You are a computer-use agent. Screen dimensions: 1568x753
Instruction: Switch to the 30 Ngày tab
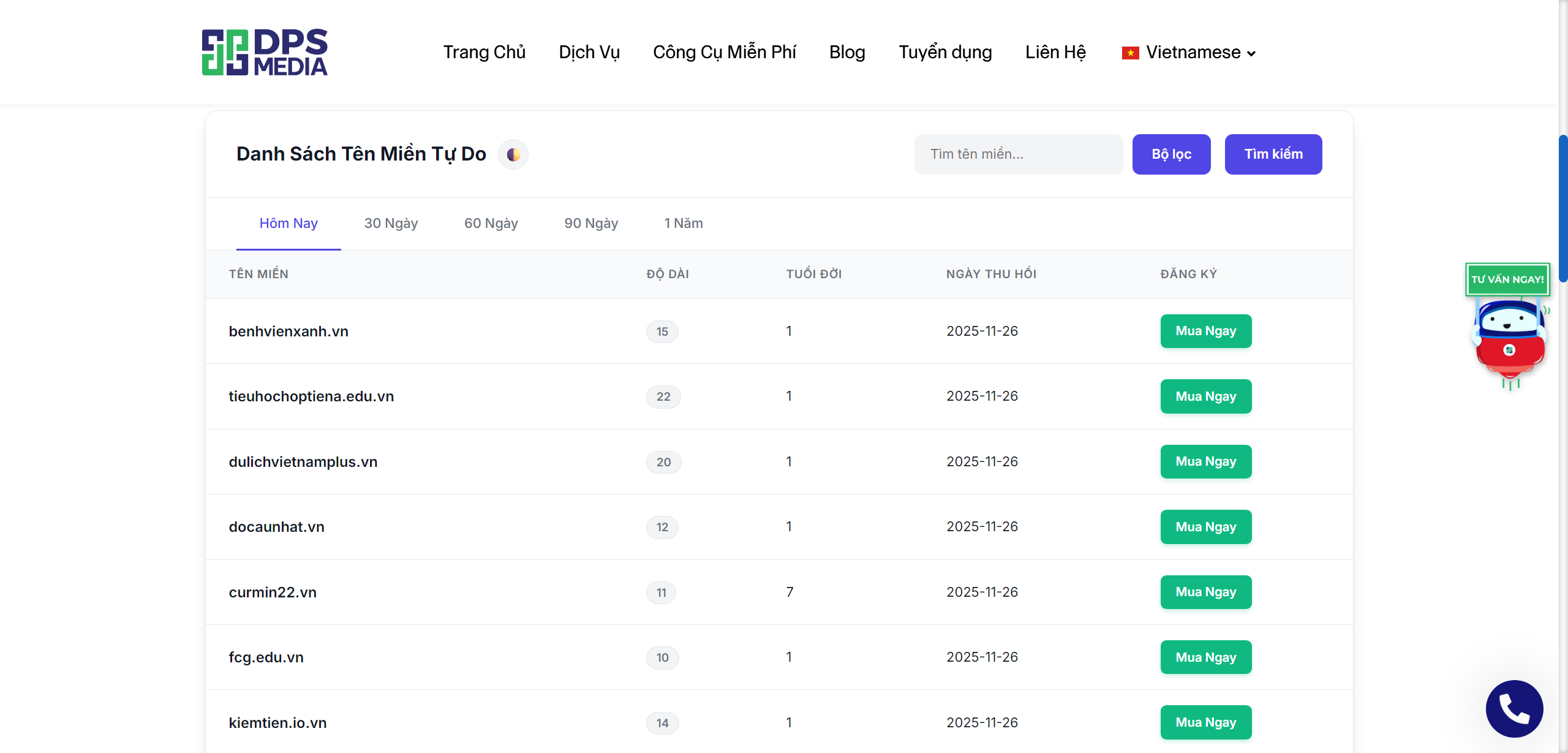(x=391, y=224)
